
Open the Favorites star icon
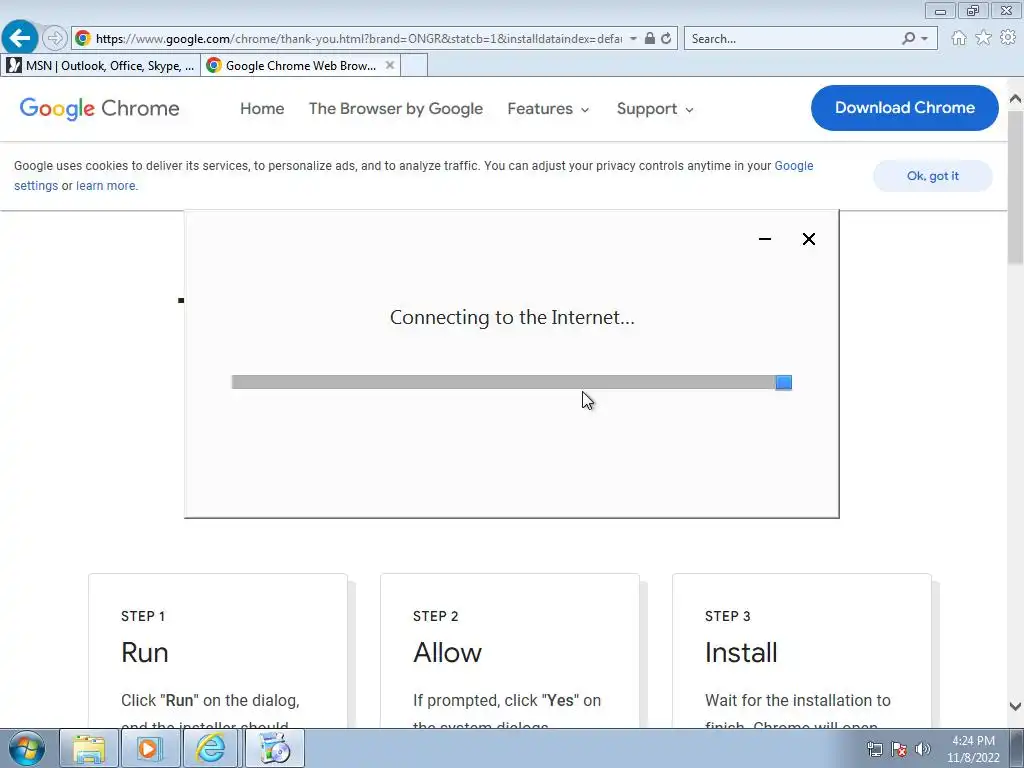click(983, 38)
